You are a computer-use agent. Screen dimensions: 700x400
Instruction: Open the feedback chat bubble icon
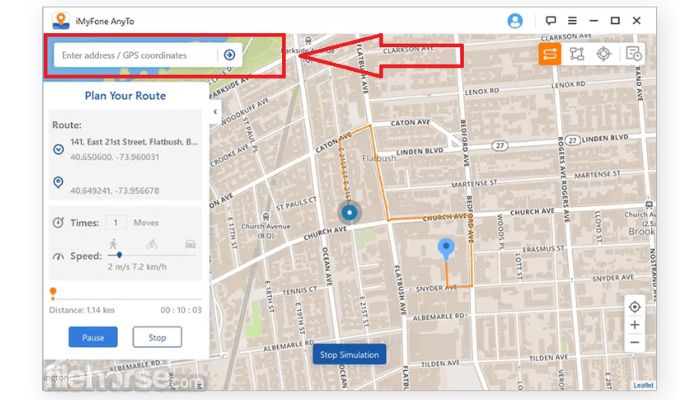tap(550, 21)
